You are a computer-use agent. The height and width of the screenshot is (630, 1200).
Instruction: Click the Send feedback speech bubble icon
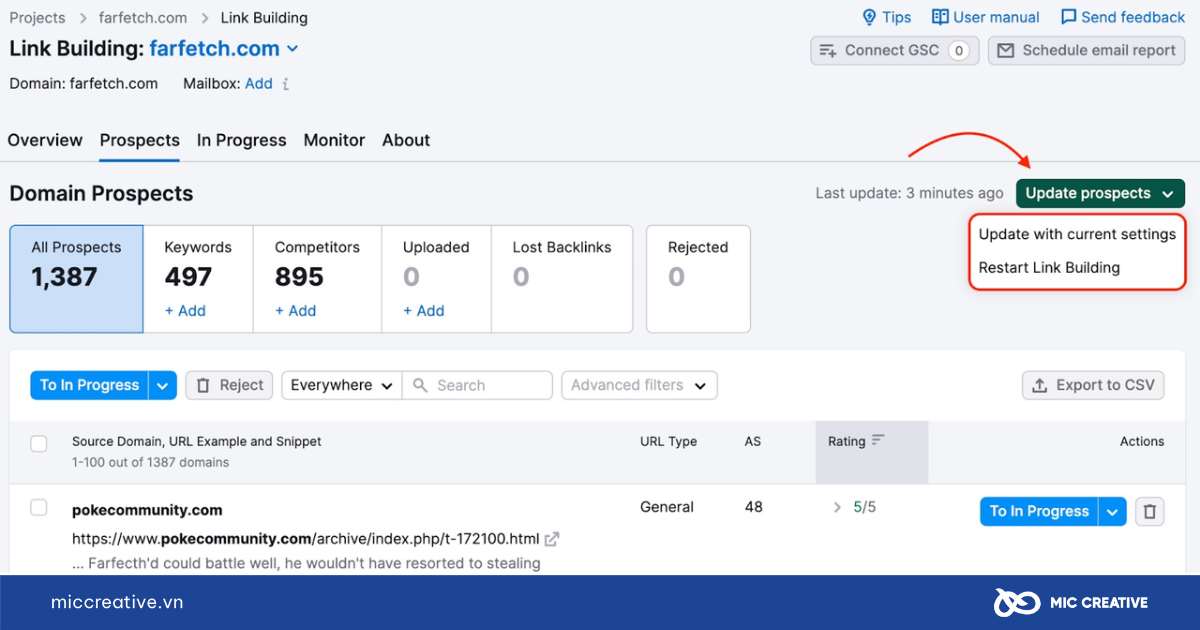click(x=1068, y=17)
